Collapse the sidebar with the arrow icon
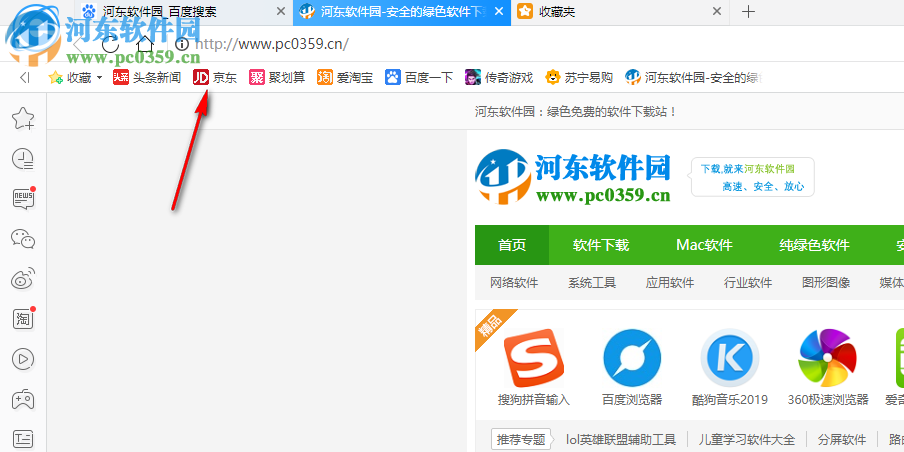The height and width of the screenshot is (452, 904). [x=24, y=77]
